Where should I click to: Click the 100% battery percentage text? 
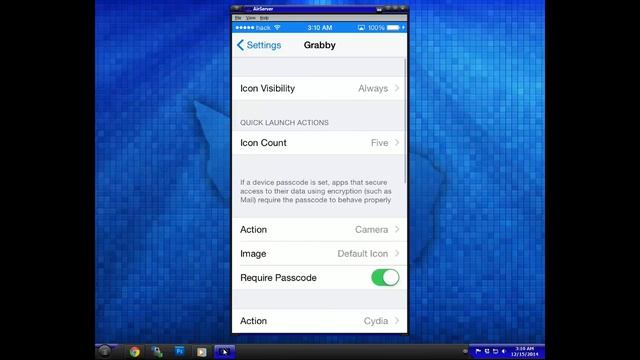pyautogui.click(x=376, y=28)
